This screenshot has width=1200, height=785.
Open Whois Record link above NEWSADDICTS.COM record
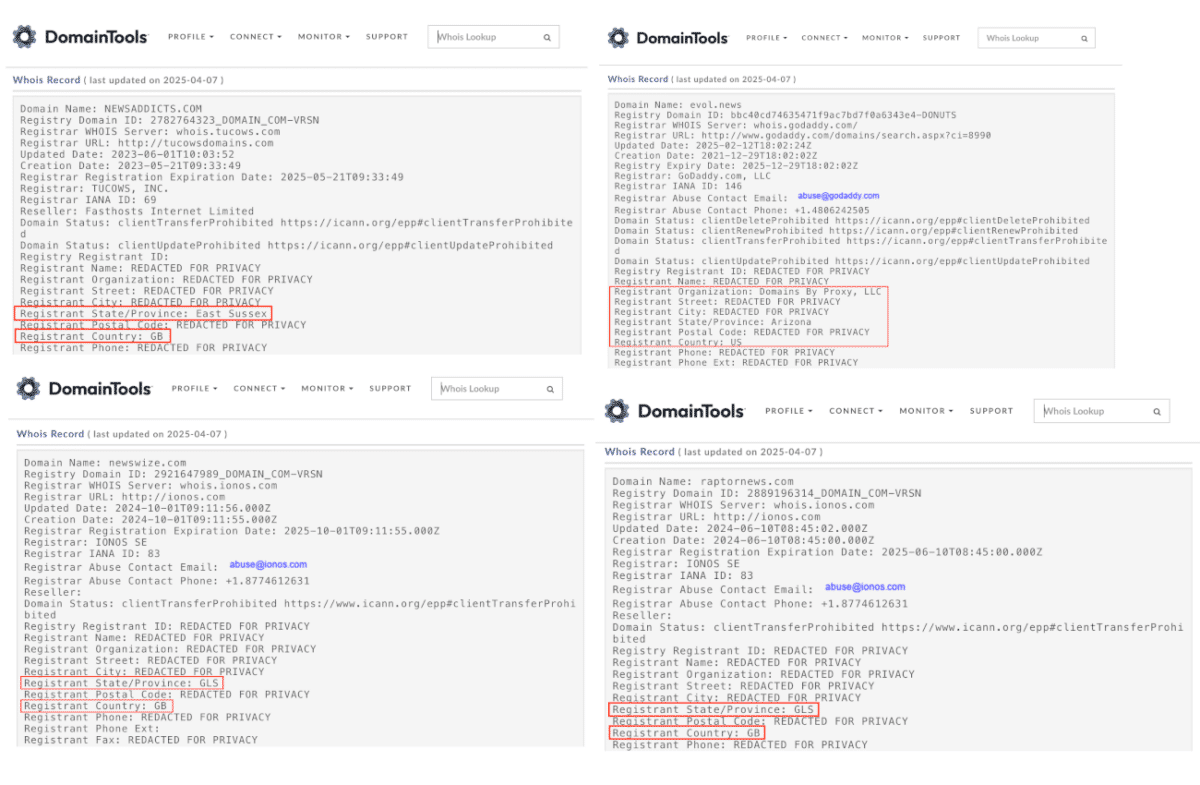click(46, 80)
